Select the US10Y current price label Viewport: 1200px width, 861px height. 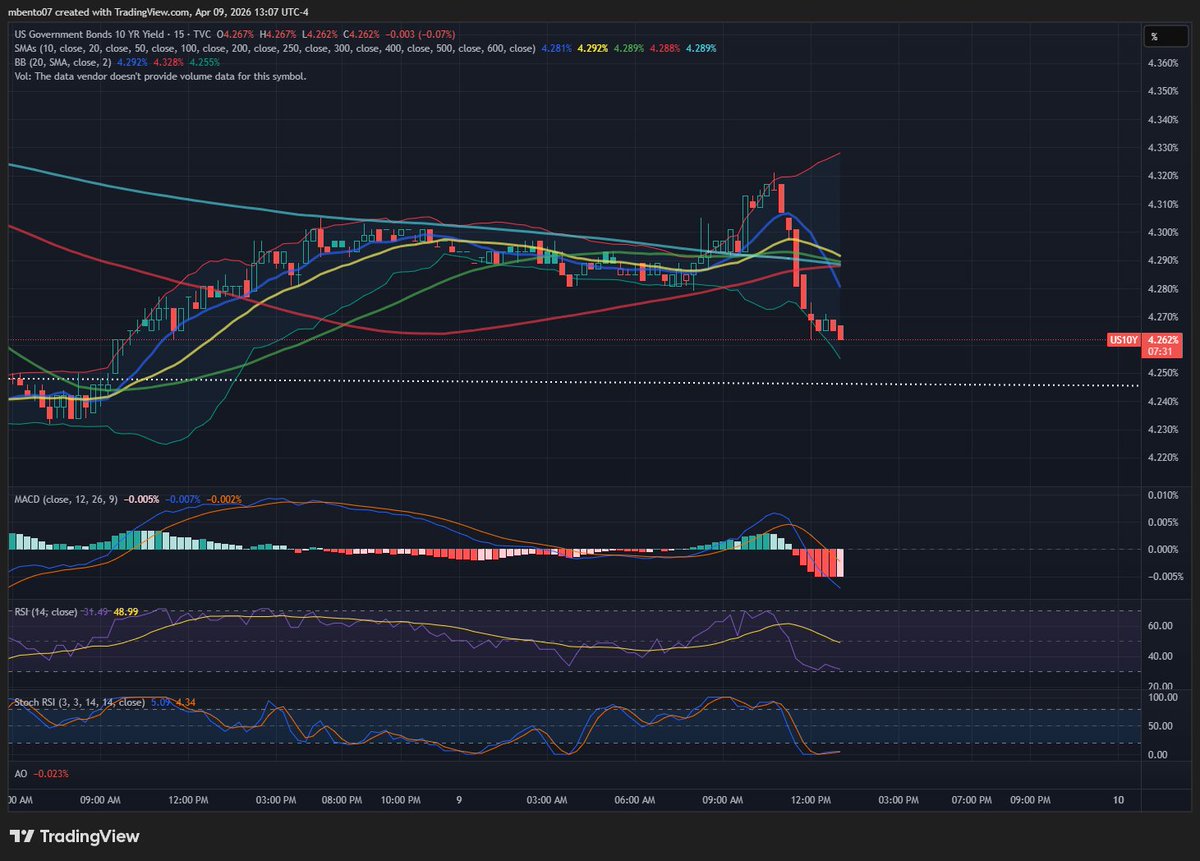1124,340
